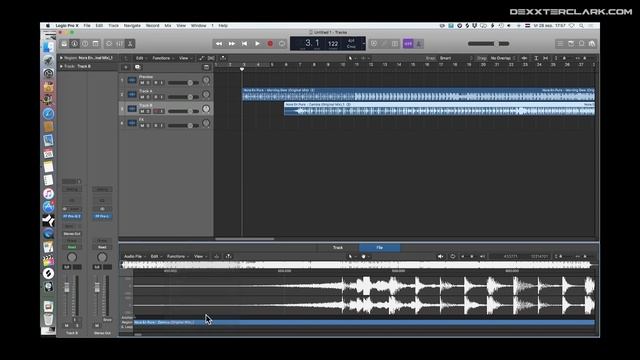Open the Mix menu

coord(168,25)
